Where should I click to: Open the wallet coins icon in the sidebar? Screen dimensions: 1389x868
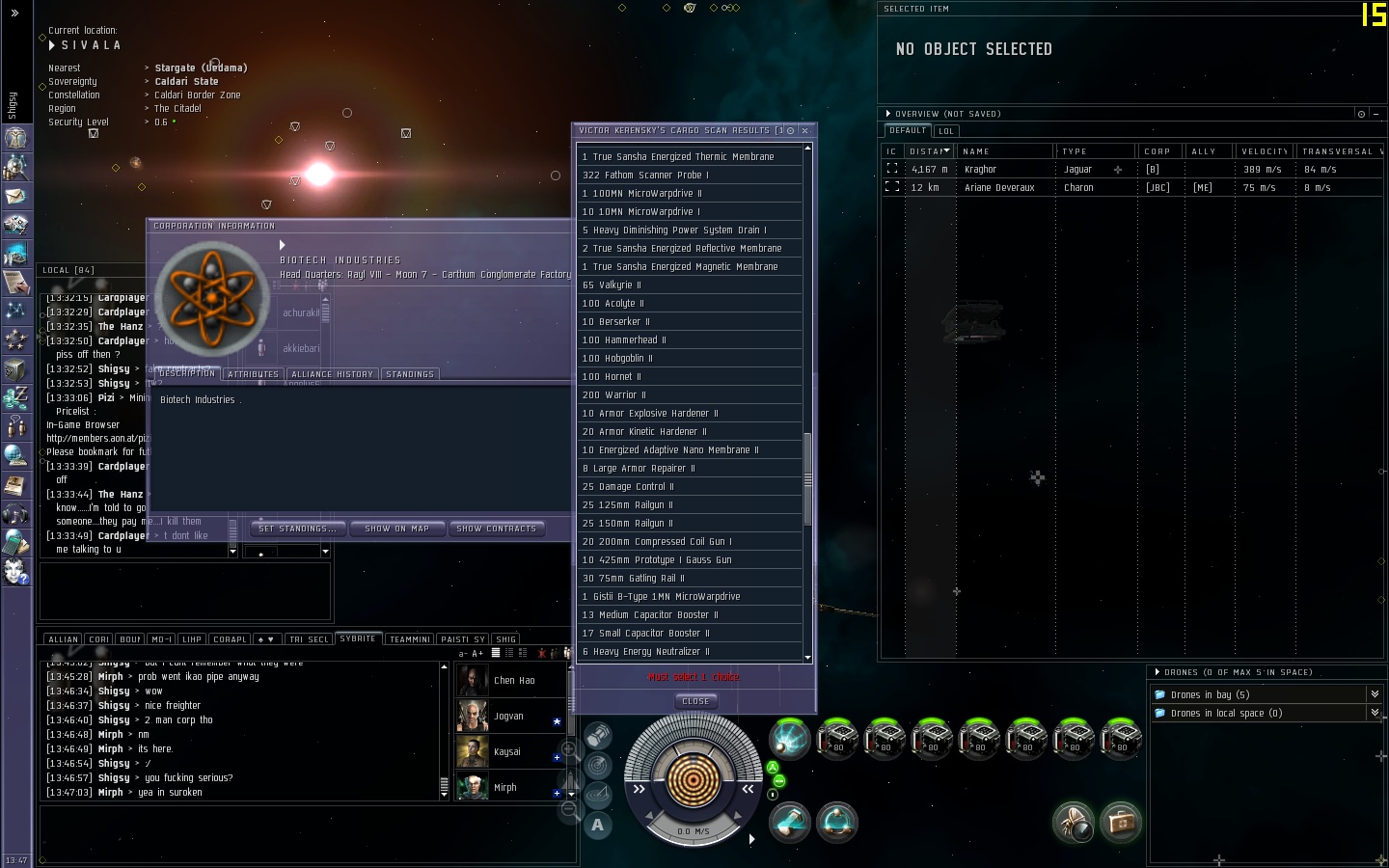point(15,397)
